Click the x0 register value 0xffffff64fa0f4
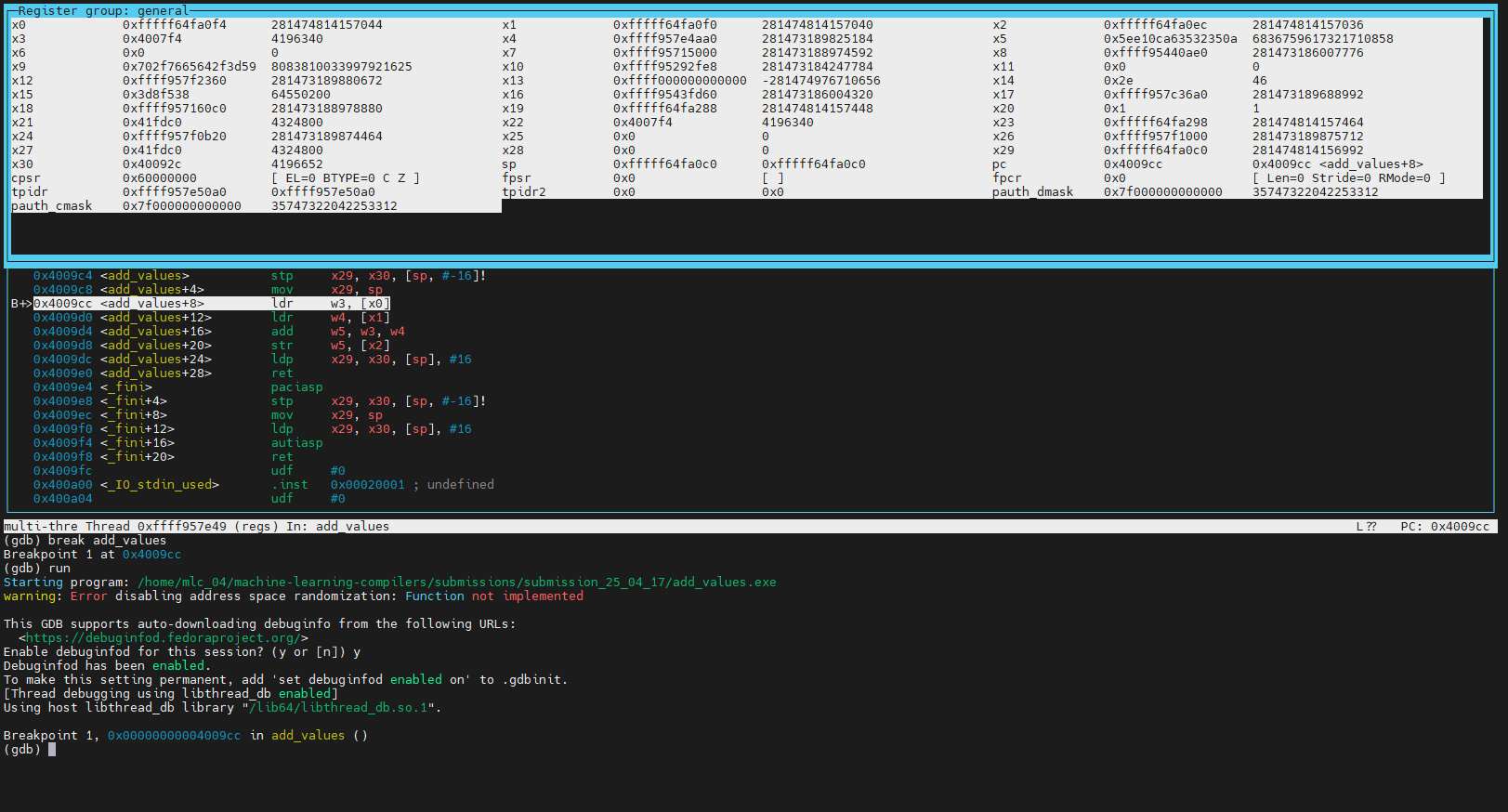Screen dimensions: 1508x812 175,25
